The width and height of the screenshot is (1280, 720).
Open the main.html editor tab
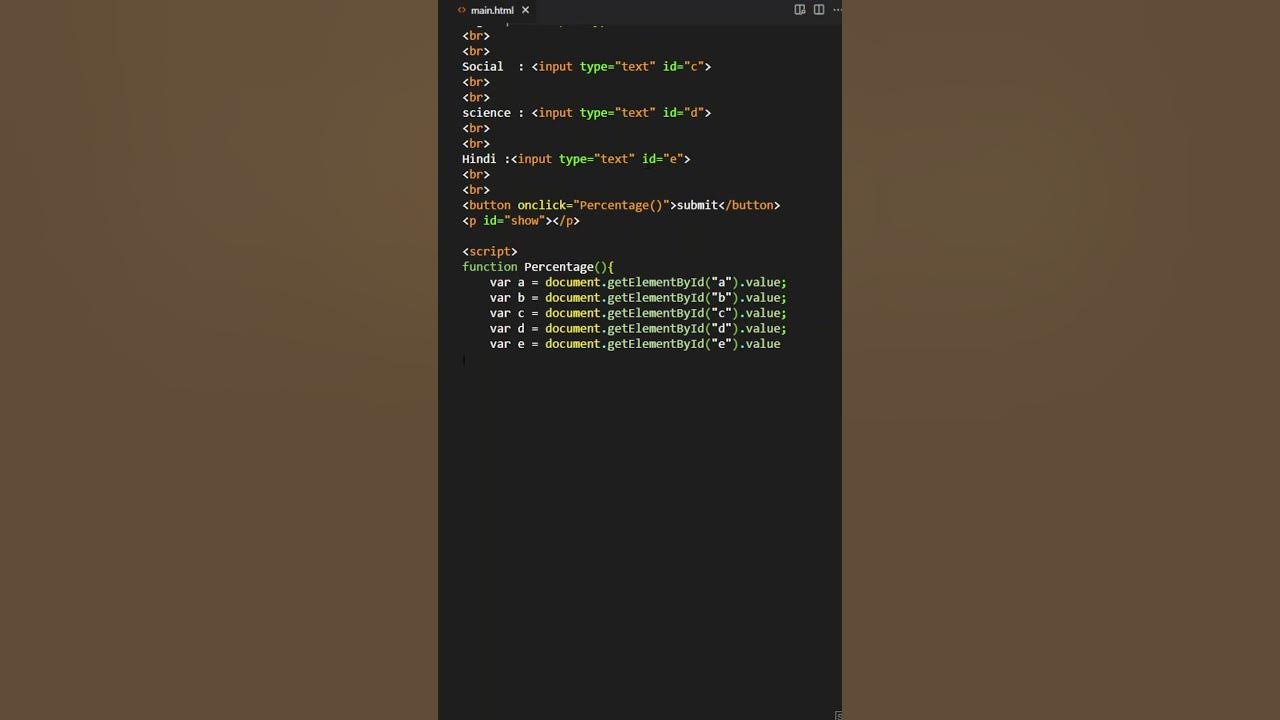tap(493, 10)
